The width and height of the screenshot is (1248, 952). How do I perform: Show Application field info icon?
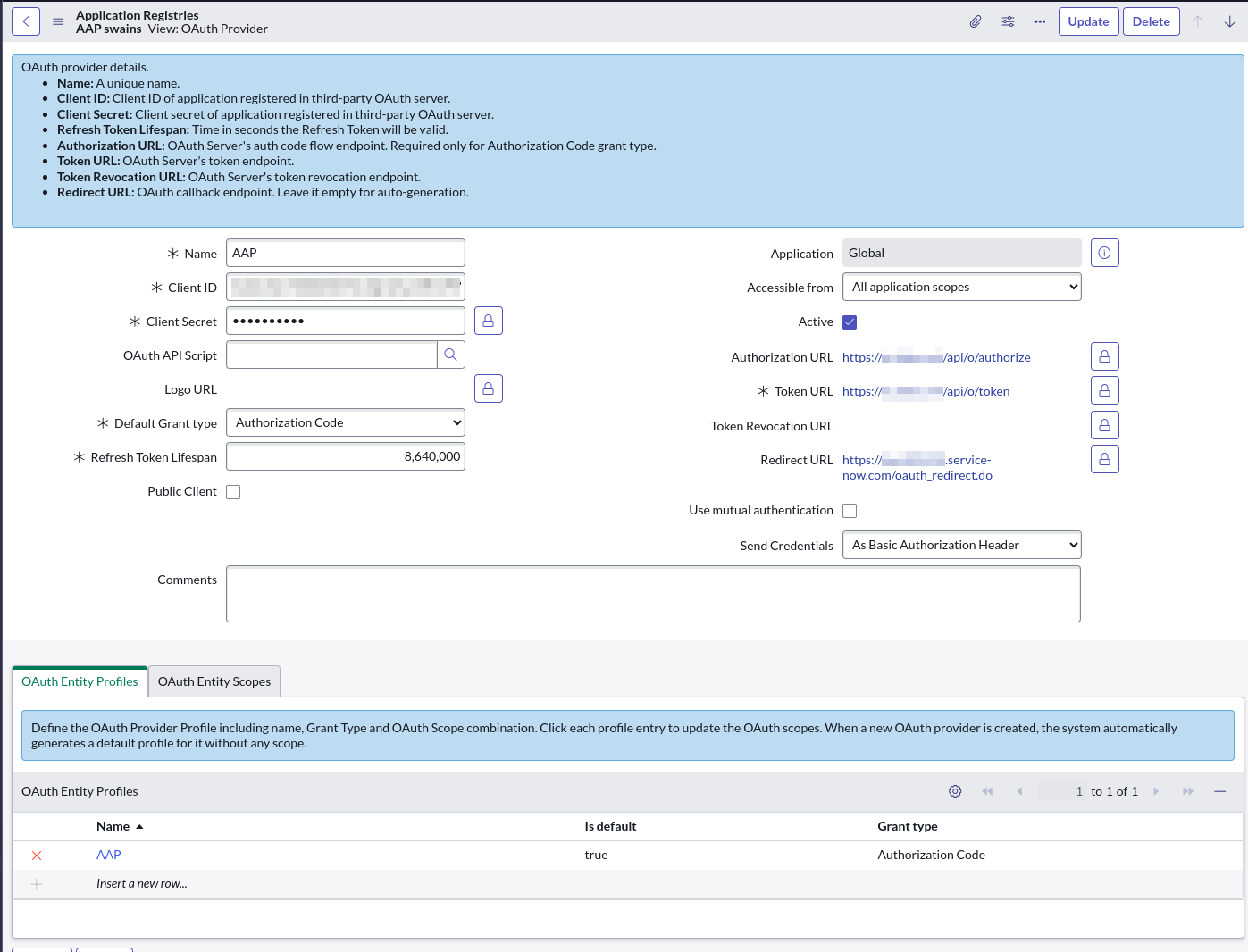[1105, 253]
